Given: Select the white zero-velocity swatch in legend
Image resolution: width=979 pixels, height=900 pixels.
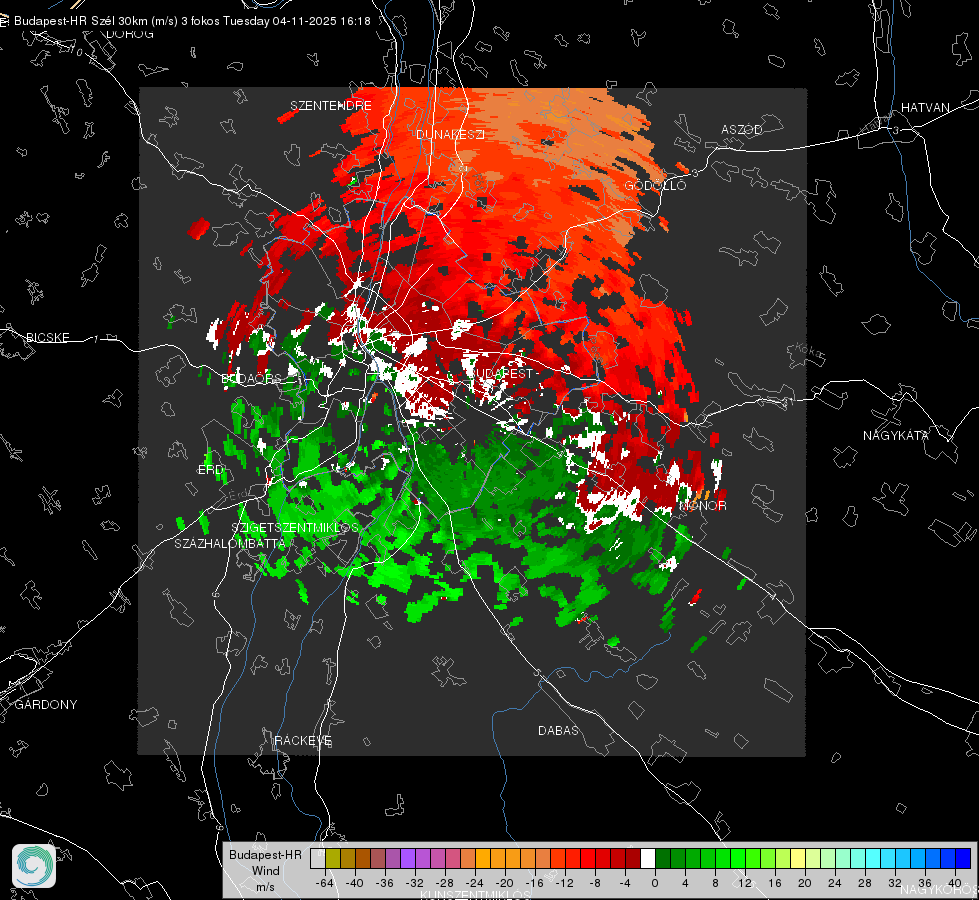Looking at the screenshot, I should click(x=648, y=858).
